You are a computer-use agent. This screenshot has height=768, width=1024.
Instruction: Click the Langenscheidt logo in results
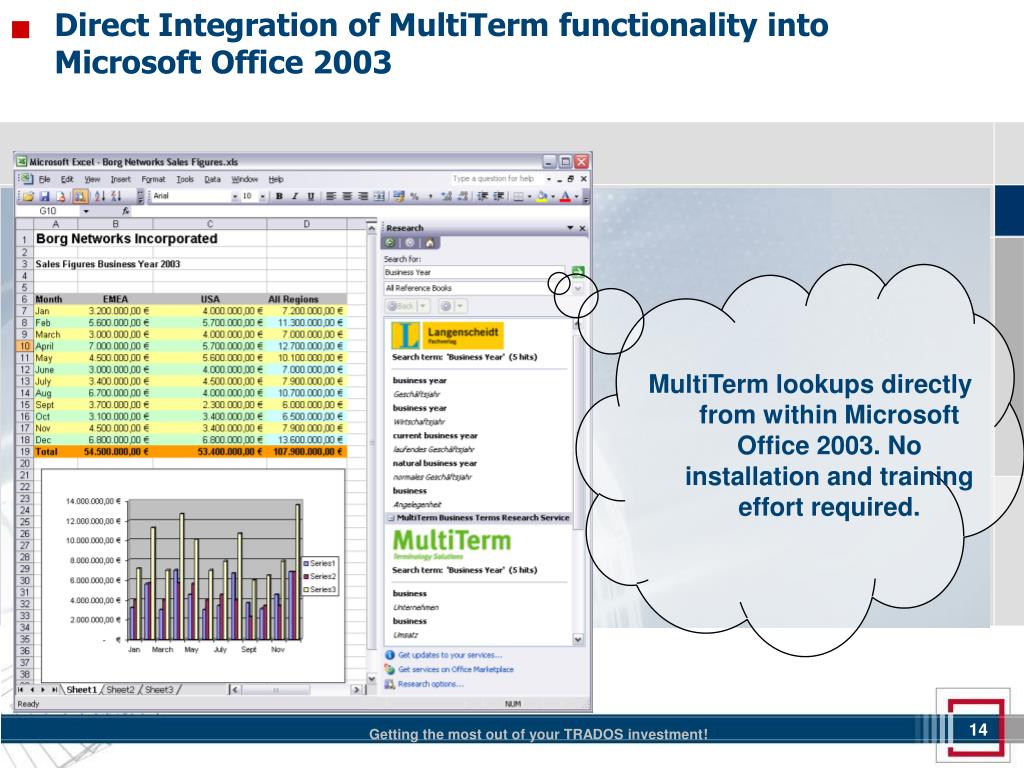[x=447, y=335]
